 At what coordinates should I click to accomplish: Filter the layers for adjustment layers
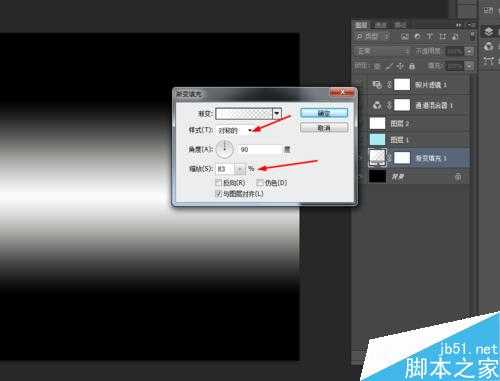point(417,36)
